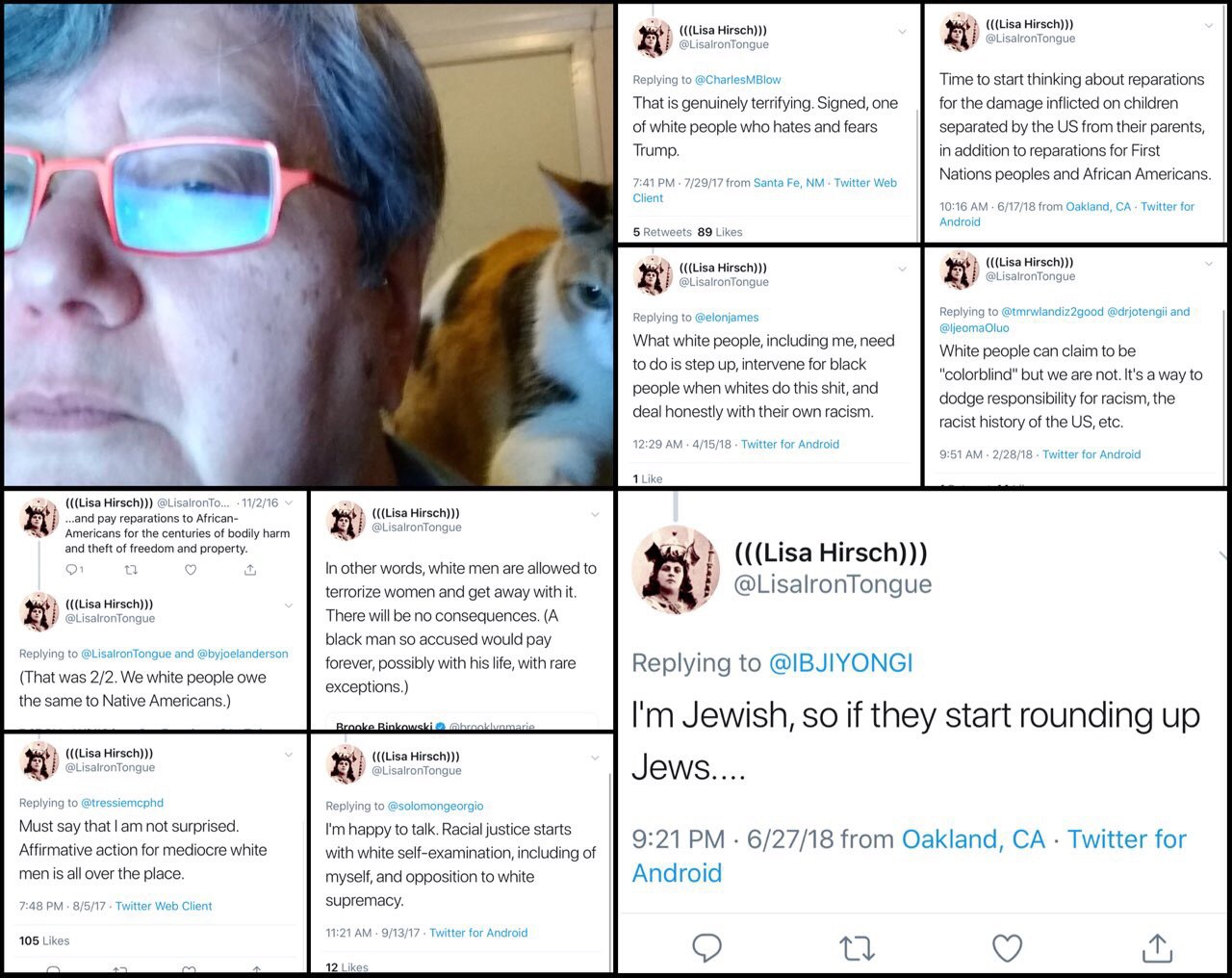Expand tweet menu on @tressiemcphd reply

point(289,755)
